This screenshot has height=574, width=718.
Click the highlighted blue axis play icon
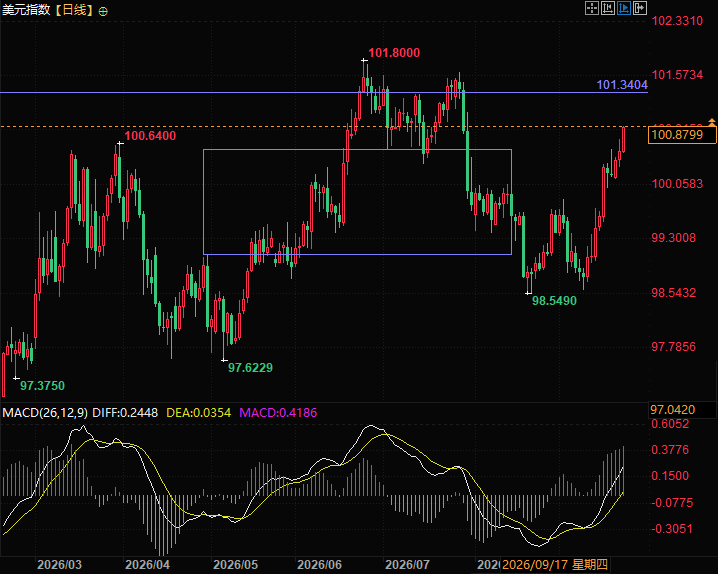[624, 8]
